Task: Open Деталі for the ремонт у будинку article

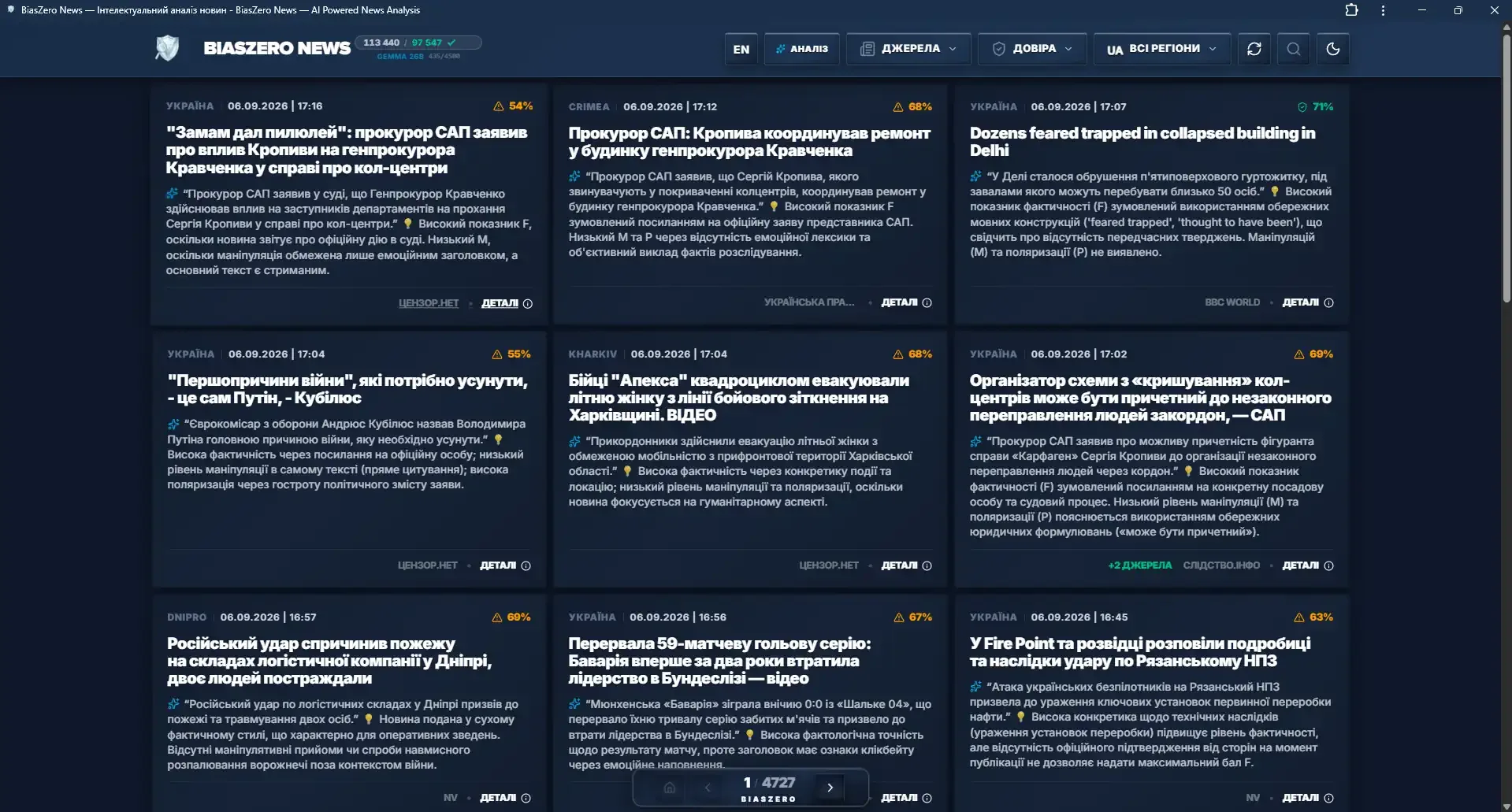Action: point(906,302)
